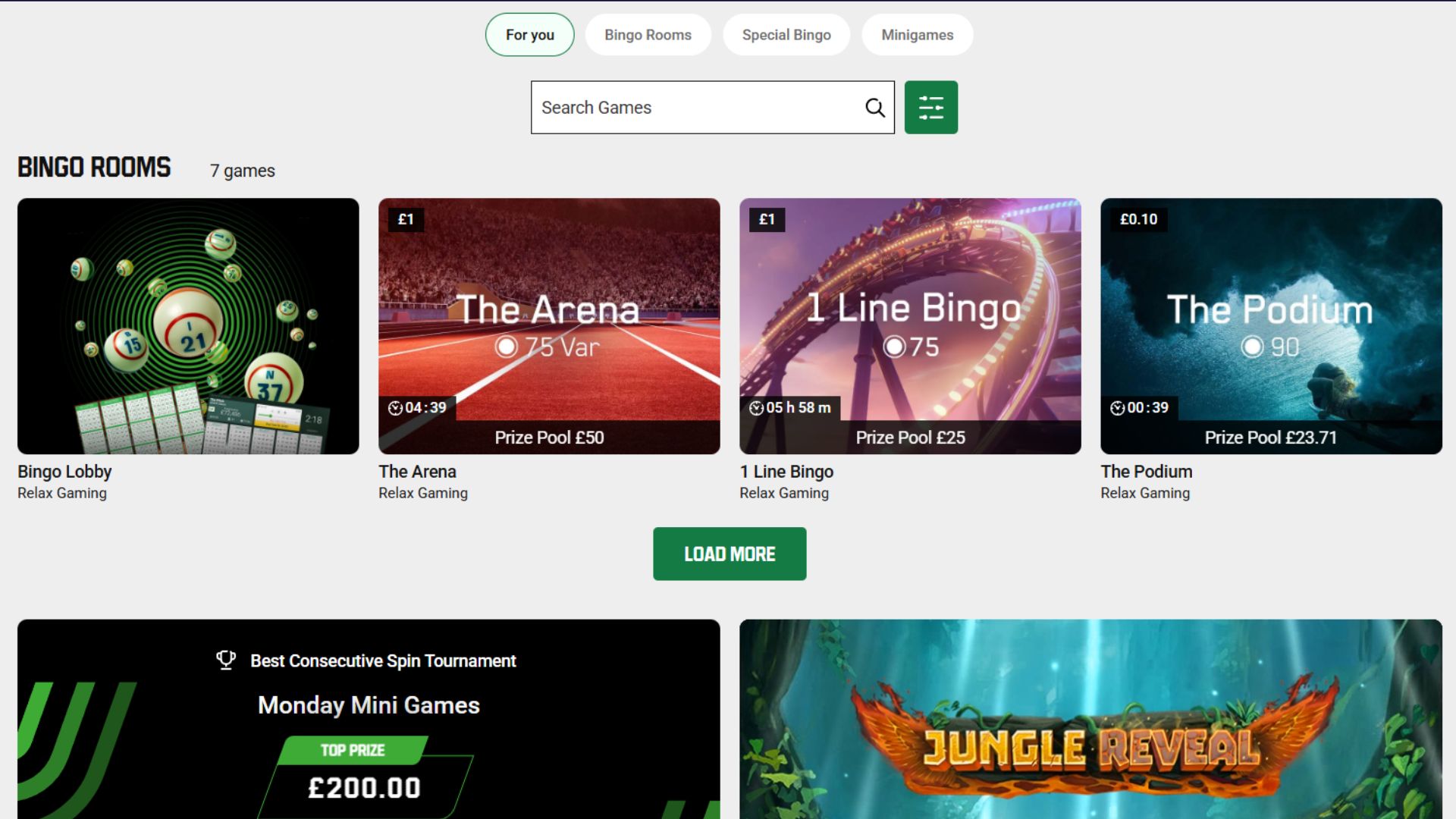Click the £0.10 stake badge on The Podium
Image resolution: width=1456 pixels, height=819 pixels.
click(x=1138, y=219)
